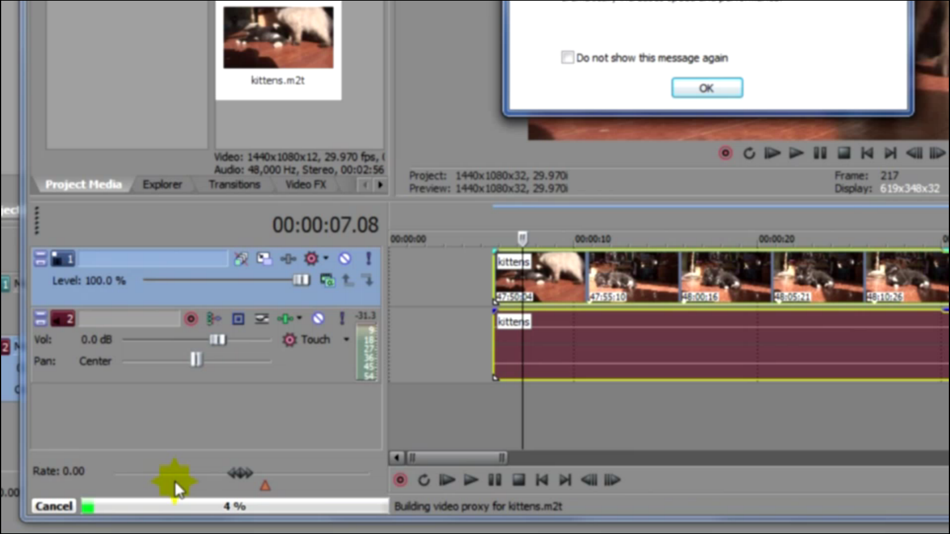
Task: Click the green automation icon on audio track 2
Action: point(285,319)
